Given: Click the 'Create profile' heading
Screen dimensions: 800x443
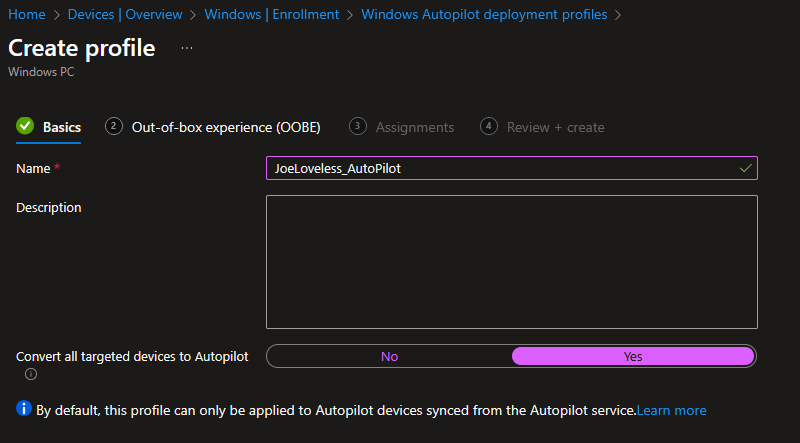Looking at the screenshot, I should point(82,48).
